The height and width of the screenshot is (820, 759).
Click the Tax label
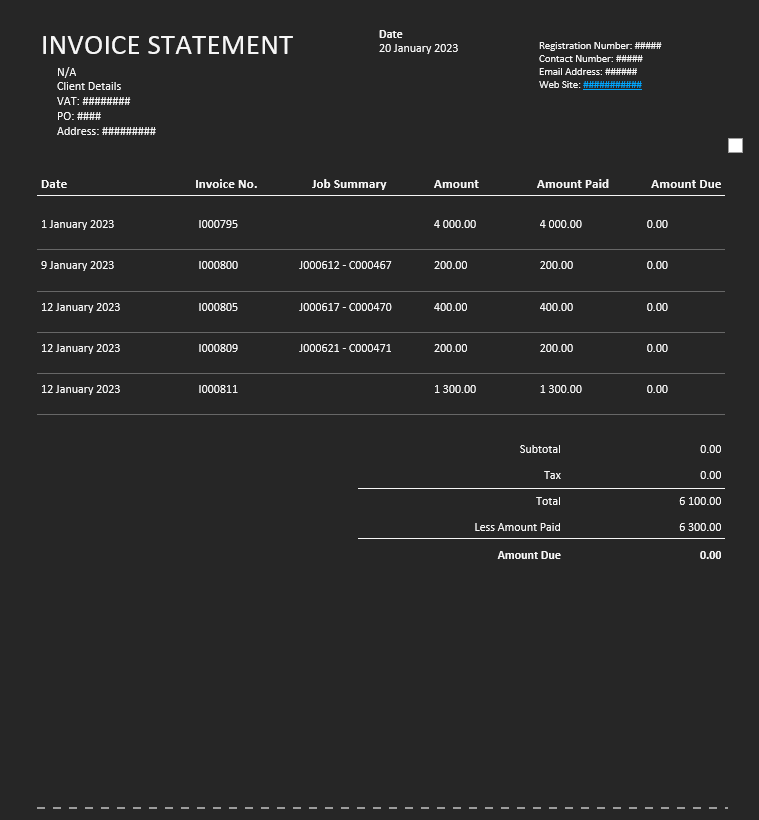click(x=552, y=475)
